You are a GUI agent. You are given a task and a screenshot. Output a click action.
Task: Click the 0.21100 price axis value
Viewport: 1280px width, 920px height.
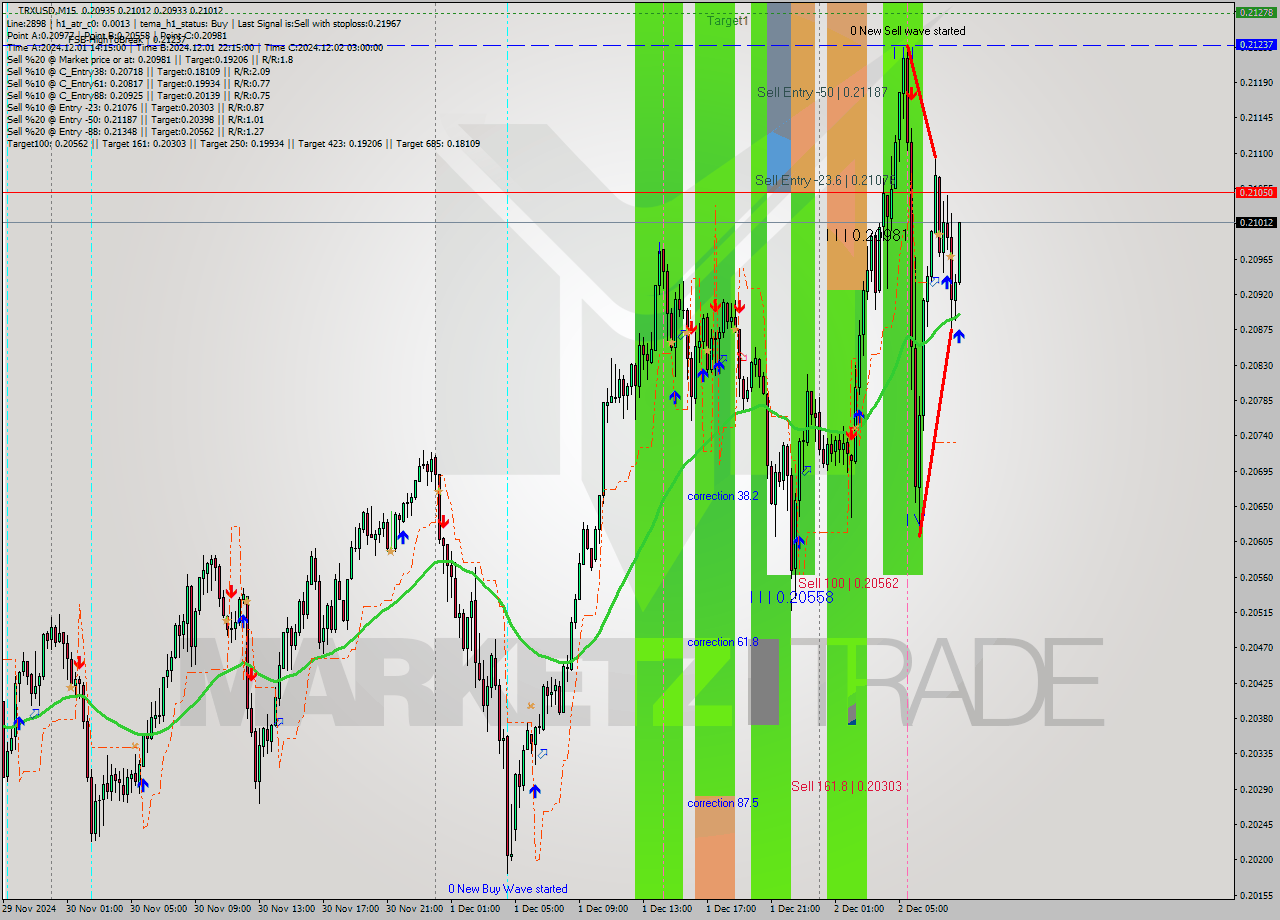point(1256,153)
